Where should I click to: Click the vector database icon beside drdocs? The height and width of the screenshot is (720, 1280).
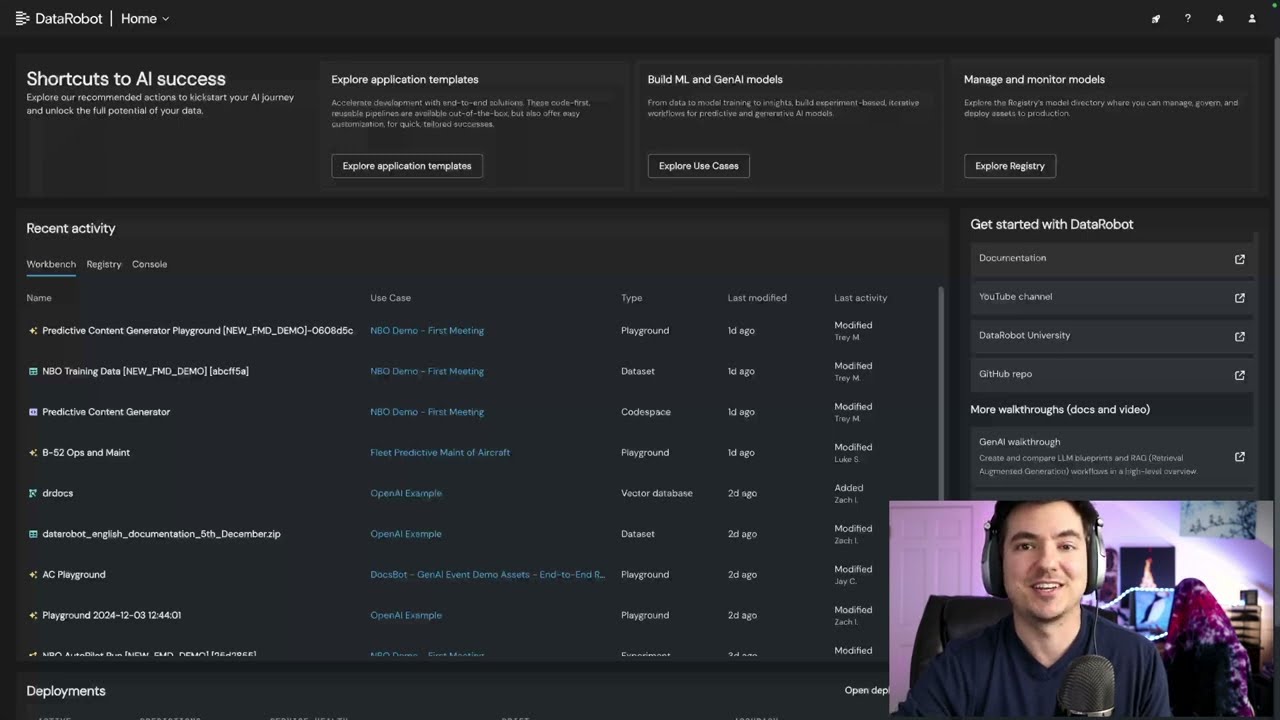[x=33, y=493]
